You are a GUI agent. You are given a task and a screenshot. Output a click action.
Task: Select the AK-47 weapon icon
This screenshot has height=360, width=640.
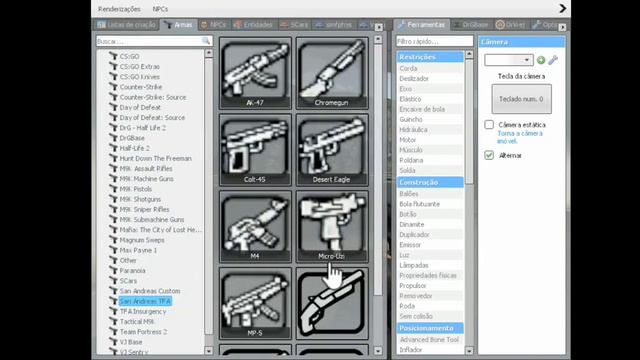point(255,73)
